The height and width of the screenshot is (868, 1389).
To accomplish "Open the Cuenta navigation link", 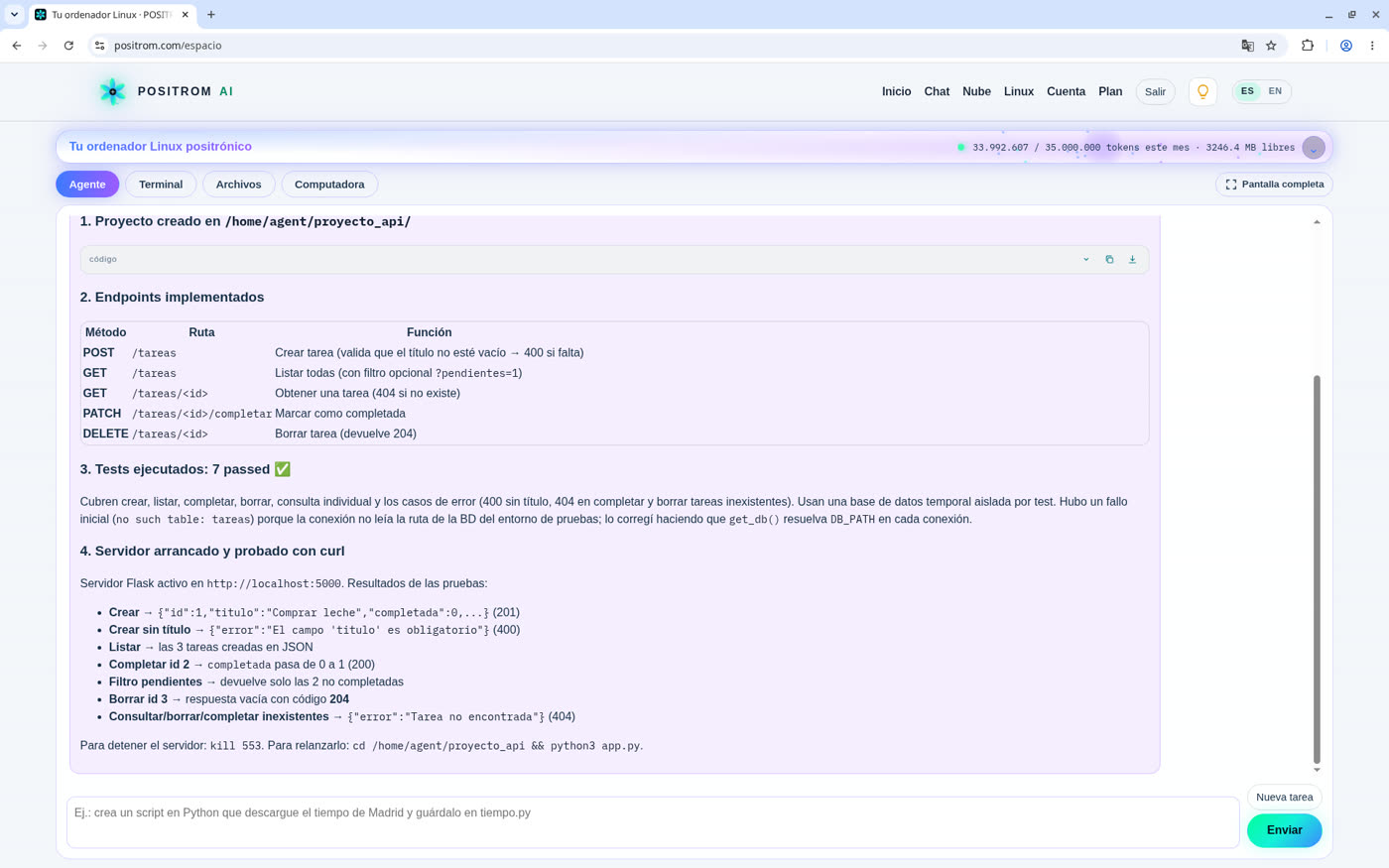I will (x=1066, y=91).
